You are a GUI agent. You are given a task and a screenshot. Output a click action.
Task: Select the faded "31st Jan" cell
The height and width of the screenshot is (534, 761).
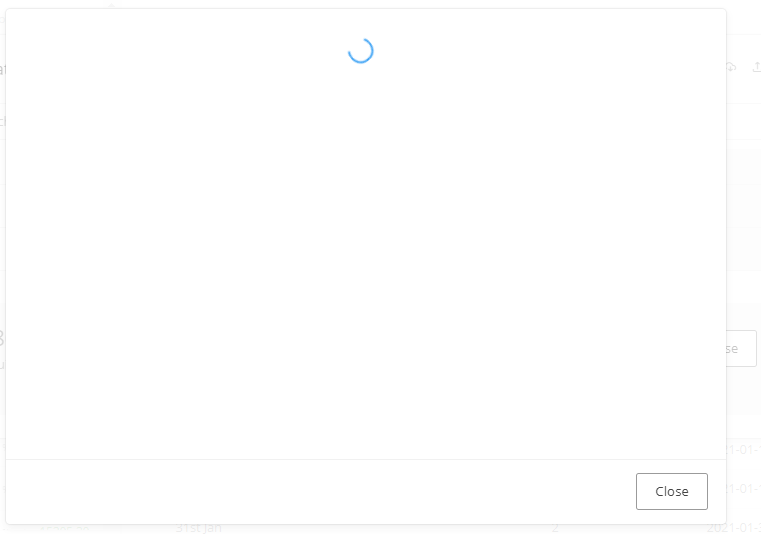199,528
